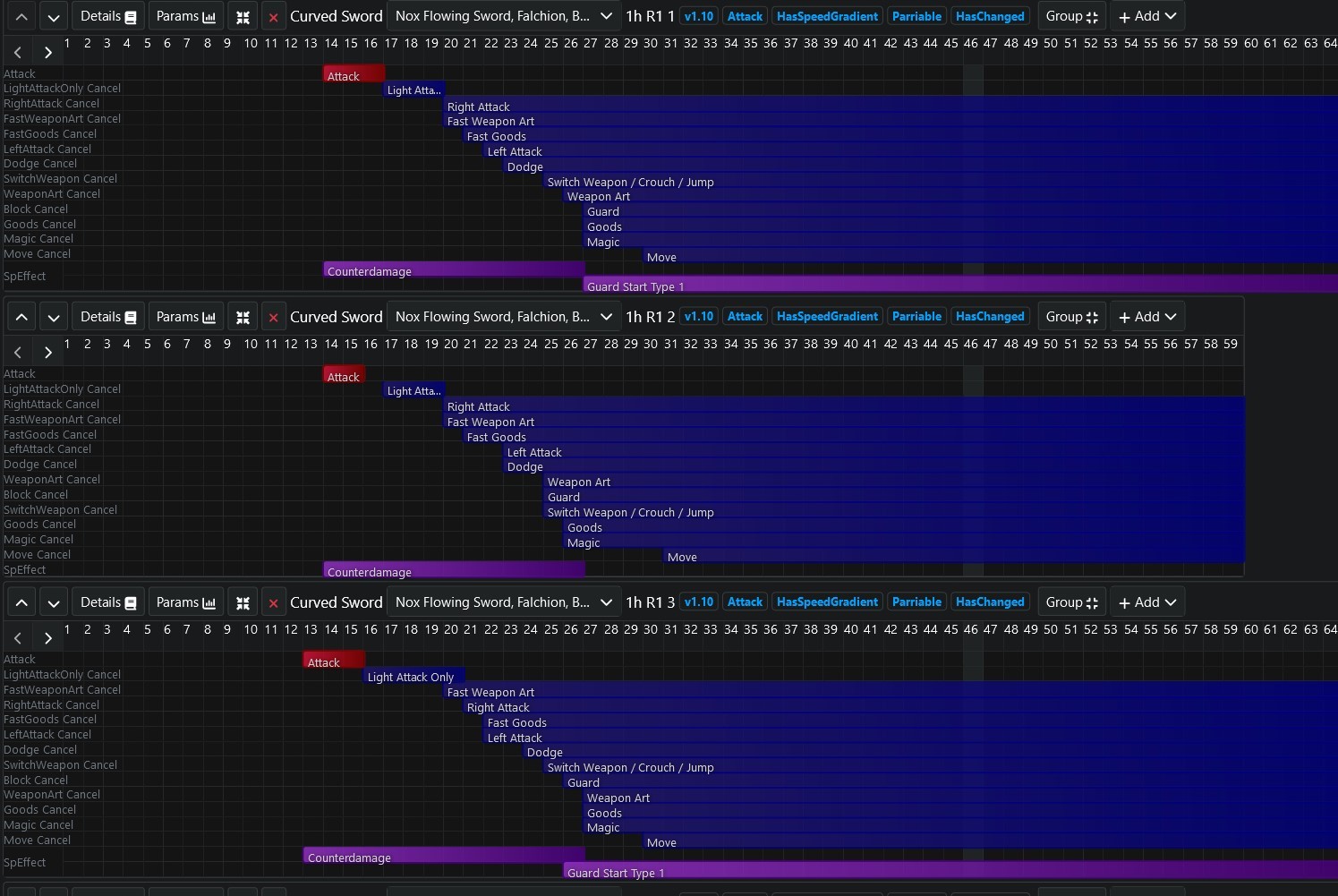Select Left Attack bar in 1h R1 2 timeline

point(874,452)
